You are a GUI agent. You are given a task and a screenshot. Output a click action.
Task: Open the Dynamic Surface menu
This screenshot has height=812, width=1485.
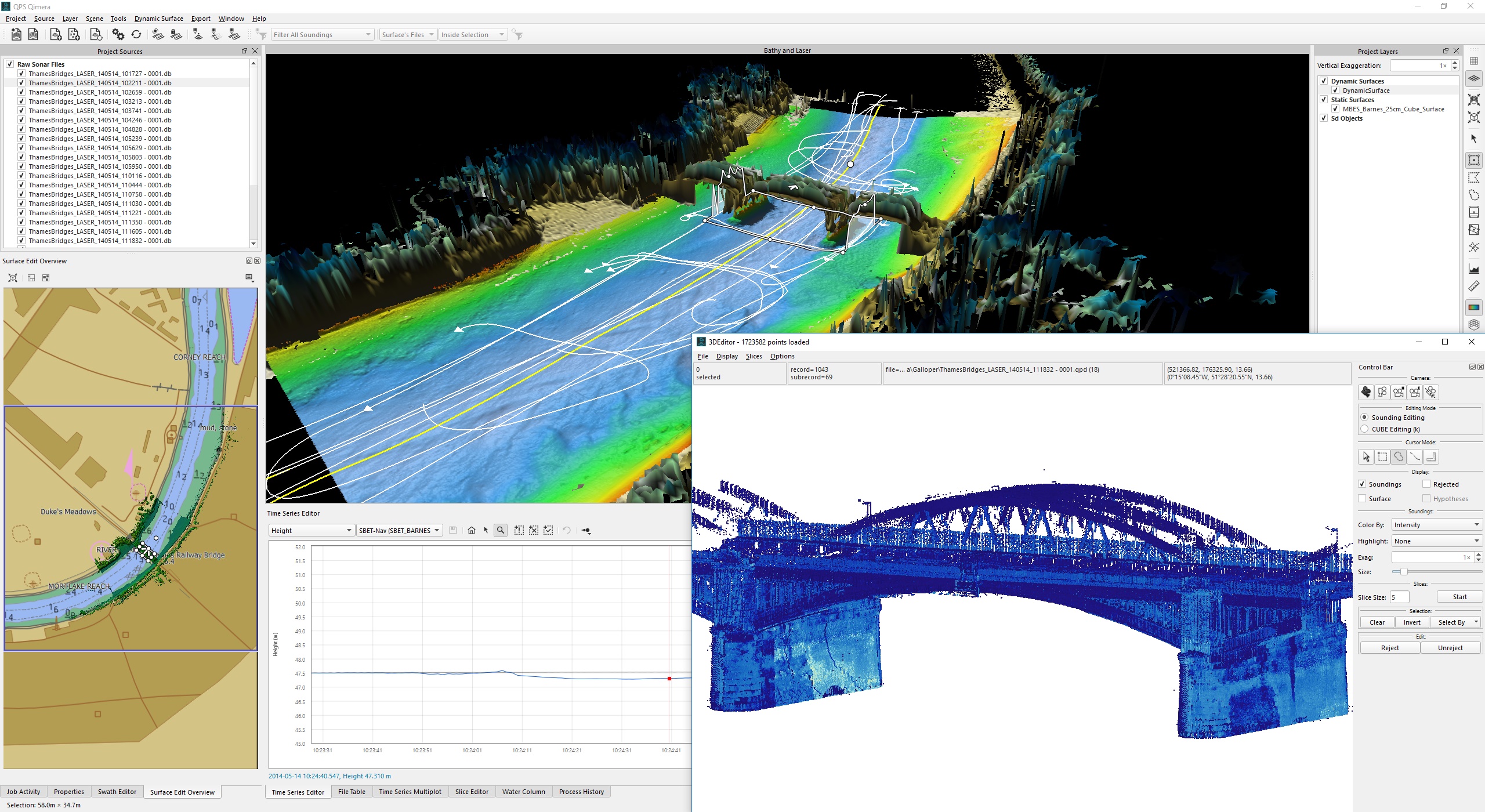pyautogui.click(x=158, y=19)
